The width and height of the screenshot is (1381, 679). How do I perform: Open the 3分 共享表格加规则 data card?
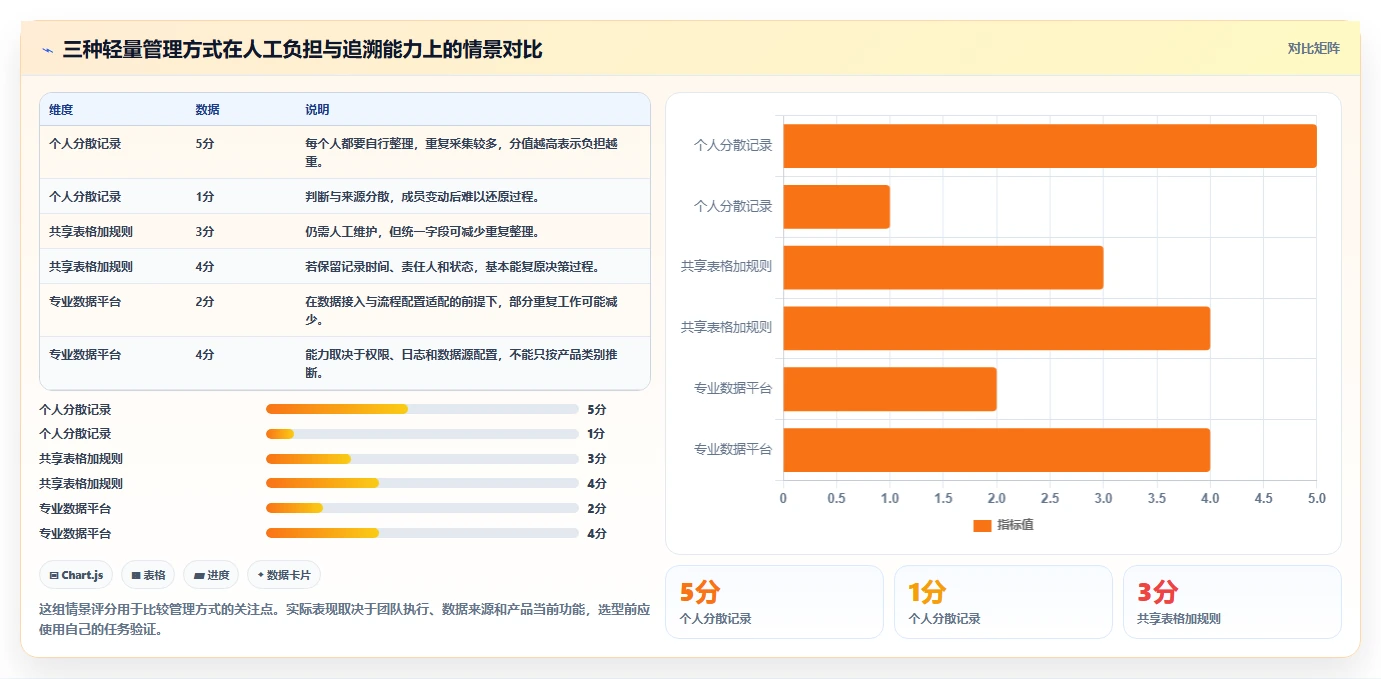(1232, 602)
